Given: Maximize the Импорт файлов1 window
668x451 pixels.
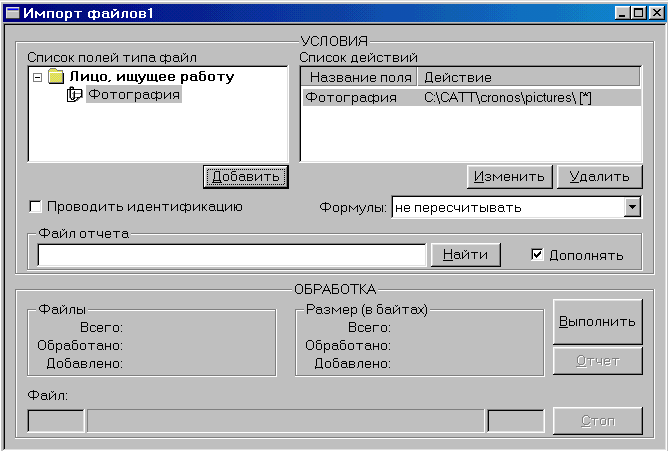Looking at the screenshot, I should [639, 13].
